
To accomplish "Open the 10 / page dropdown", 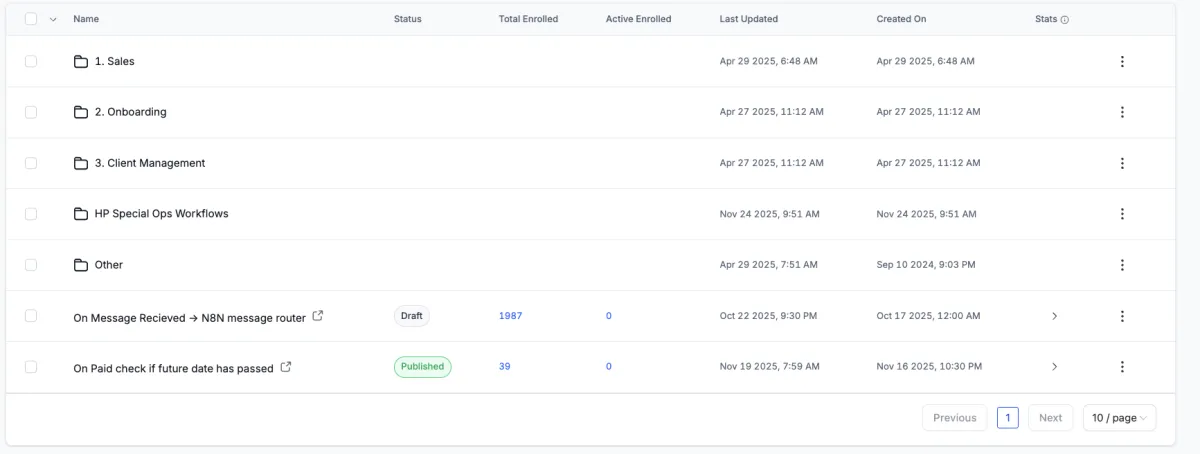I will [1119, 418].
